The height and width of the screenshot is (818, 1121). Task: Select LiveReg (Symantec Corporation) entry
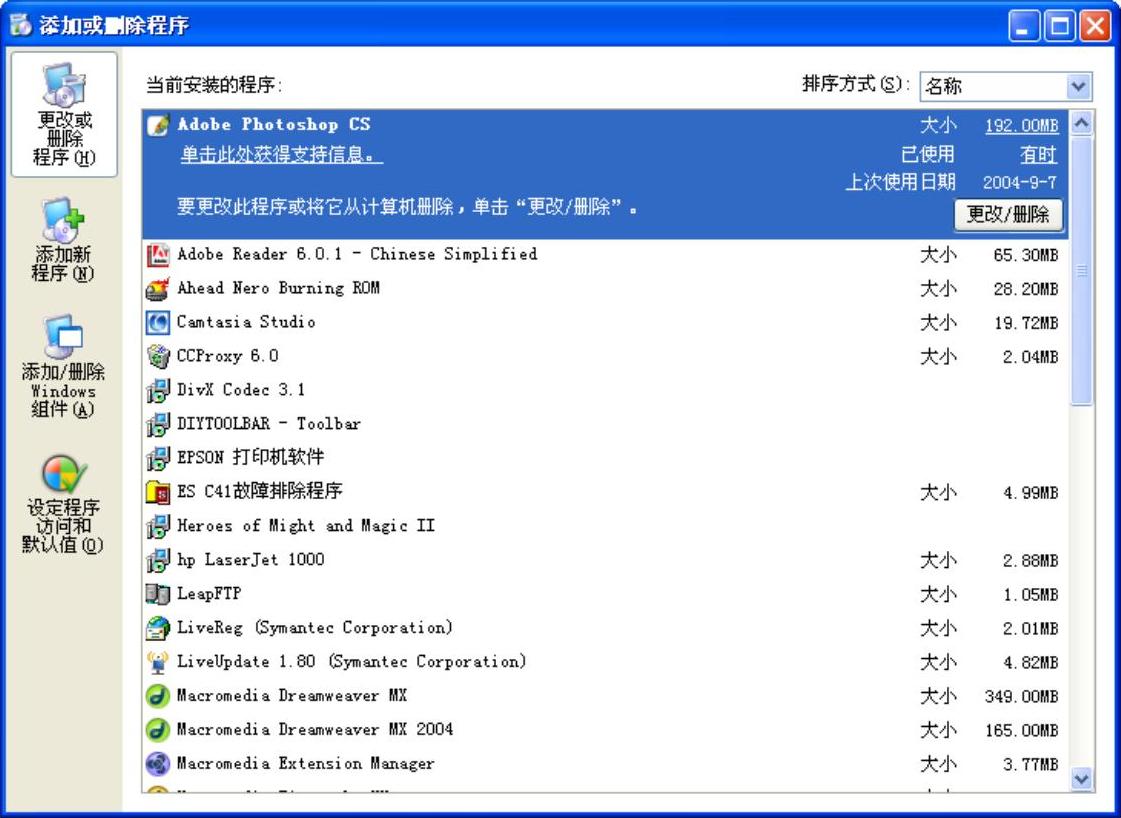coord(605,628)
